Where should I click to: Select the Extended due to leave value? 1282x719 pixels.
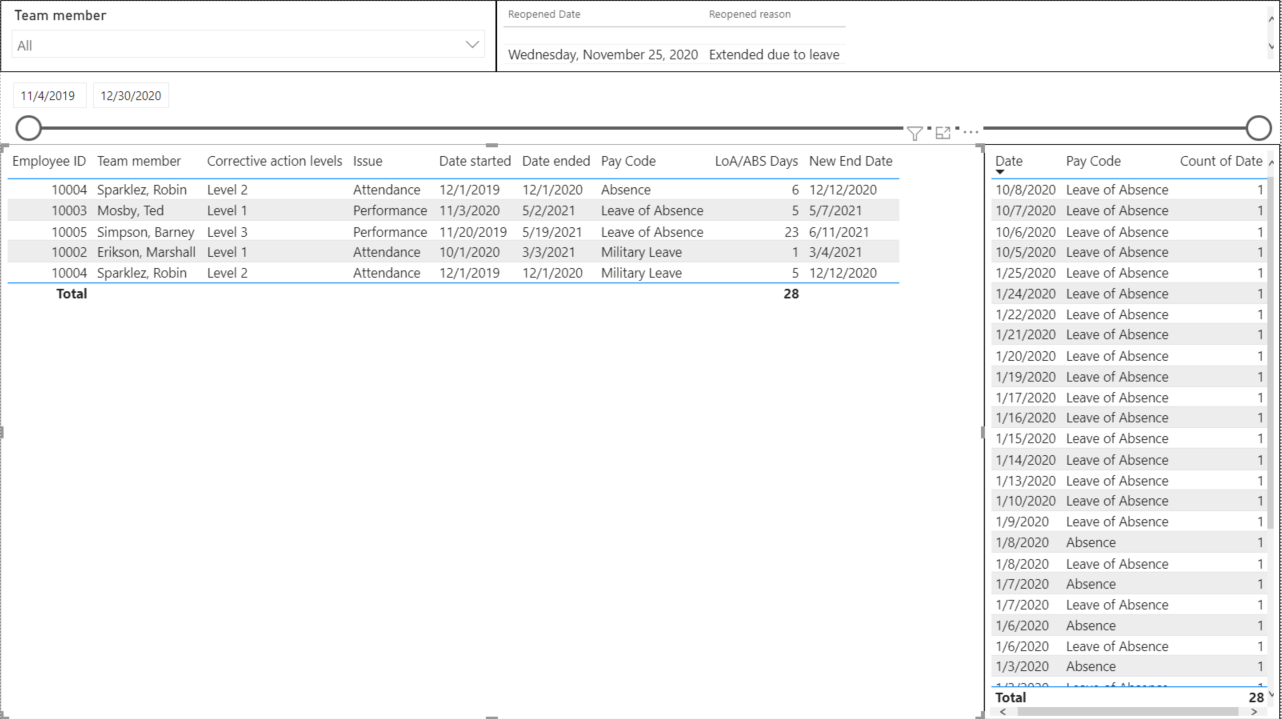point(774,55)
